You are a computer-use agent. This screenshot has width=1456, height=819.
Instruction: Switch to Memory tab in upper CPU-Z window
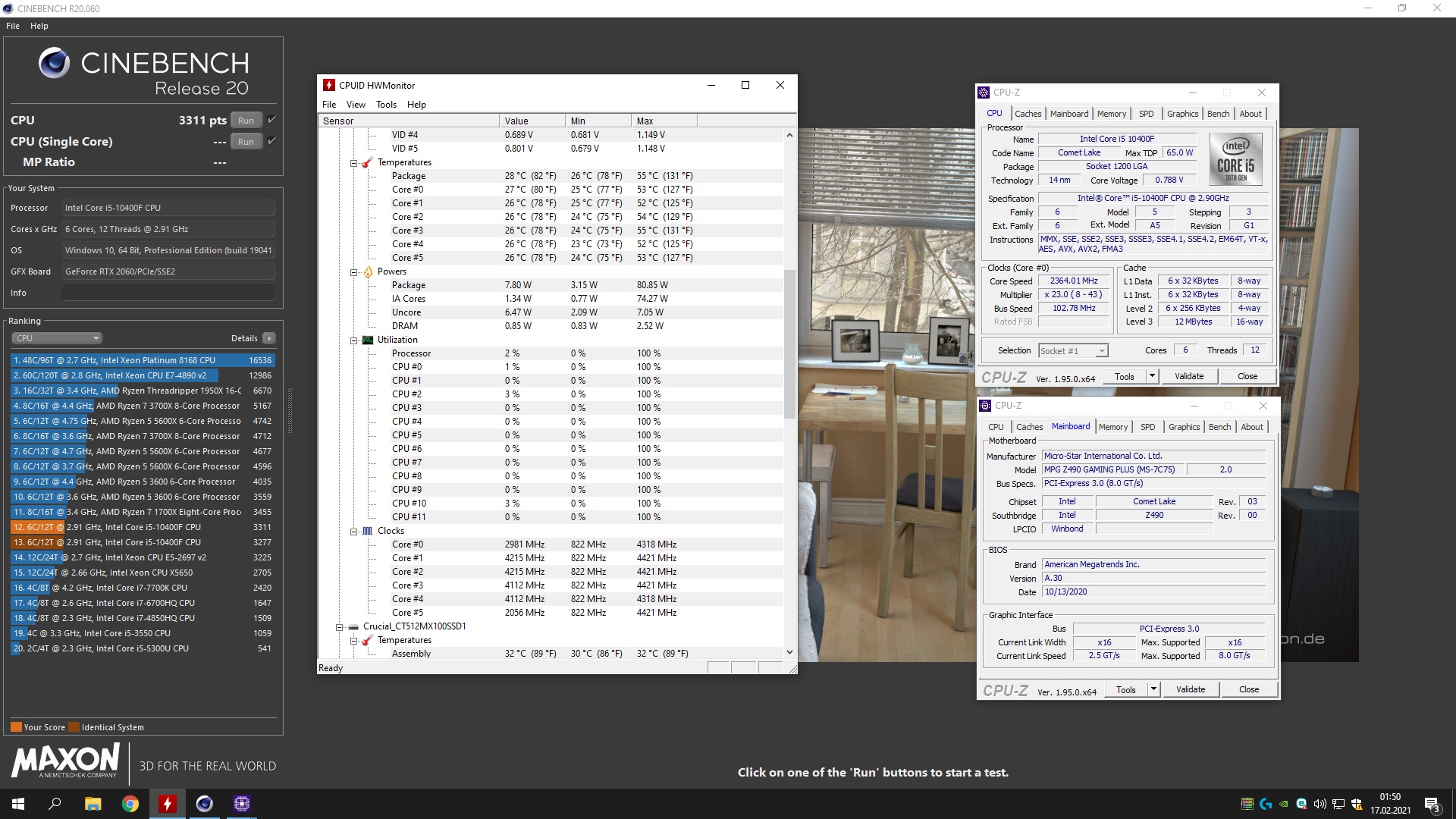[1112, 114]
